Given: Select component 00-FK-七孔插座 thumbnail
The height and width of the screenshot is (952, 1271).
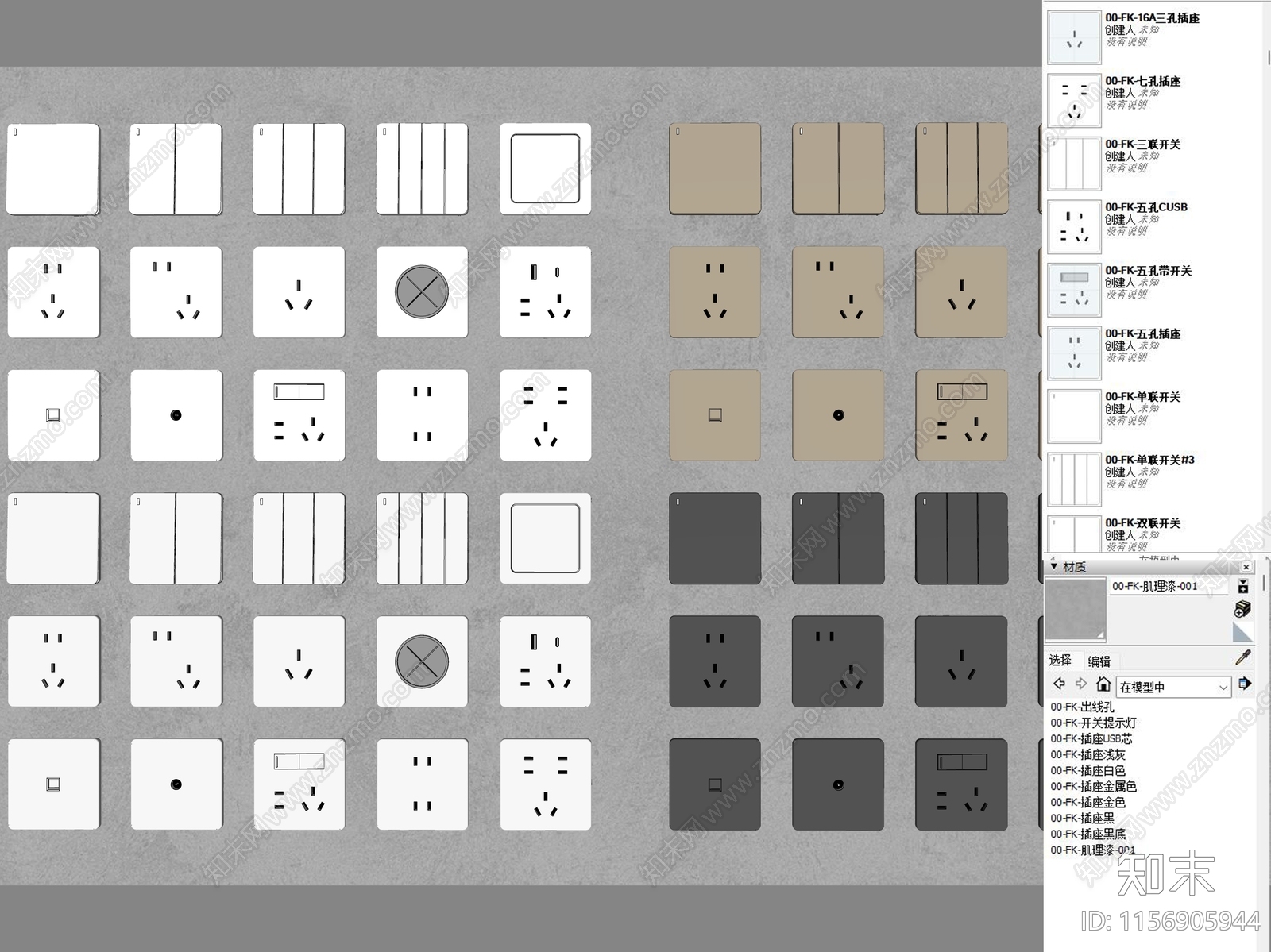Looking at the screenshot, I should click(1074, 100).
